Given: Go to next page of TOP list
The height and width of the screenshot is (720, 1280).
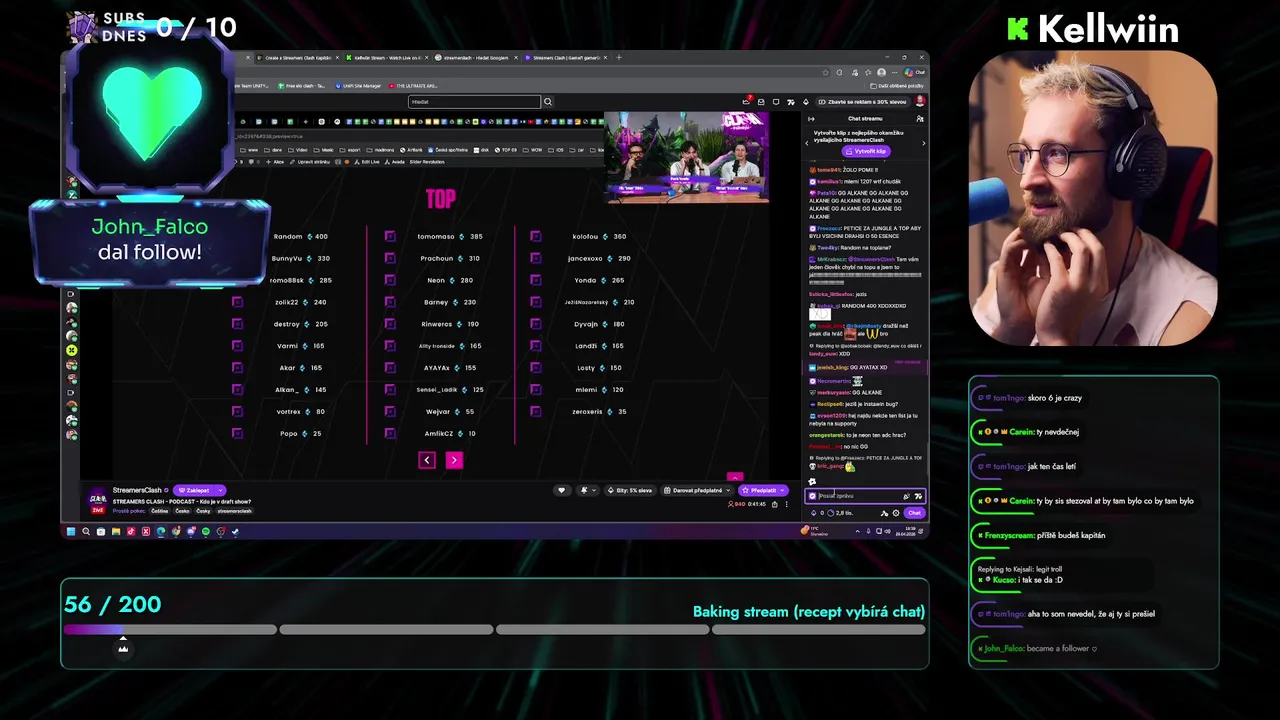Looking at the screenshot, I should pos(454,460).
